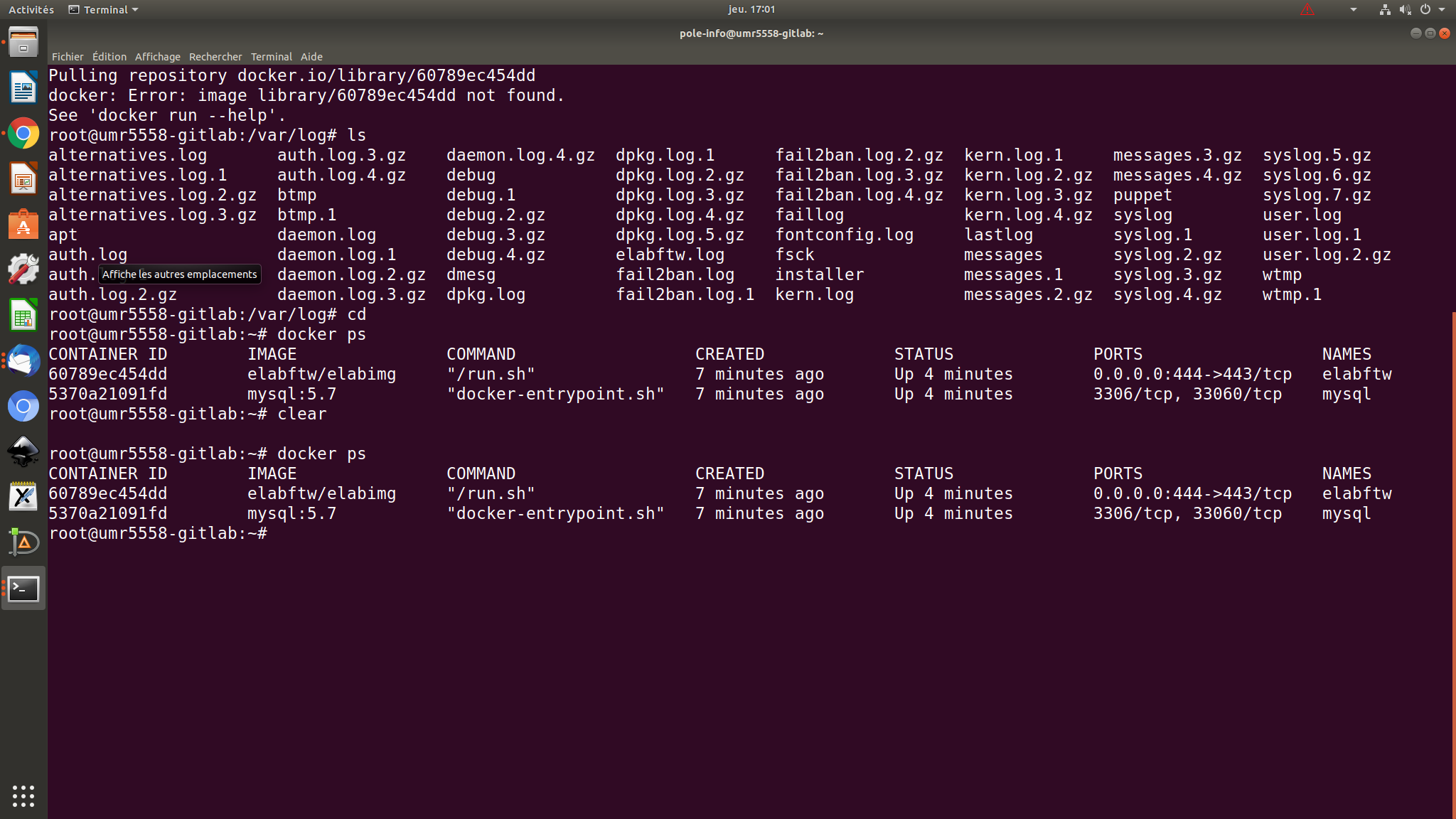Open Google Chrome from the dock

tap(23, 132)
